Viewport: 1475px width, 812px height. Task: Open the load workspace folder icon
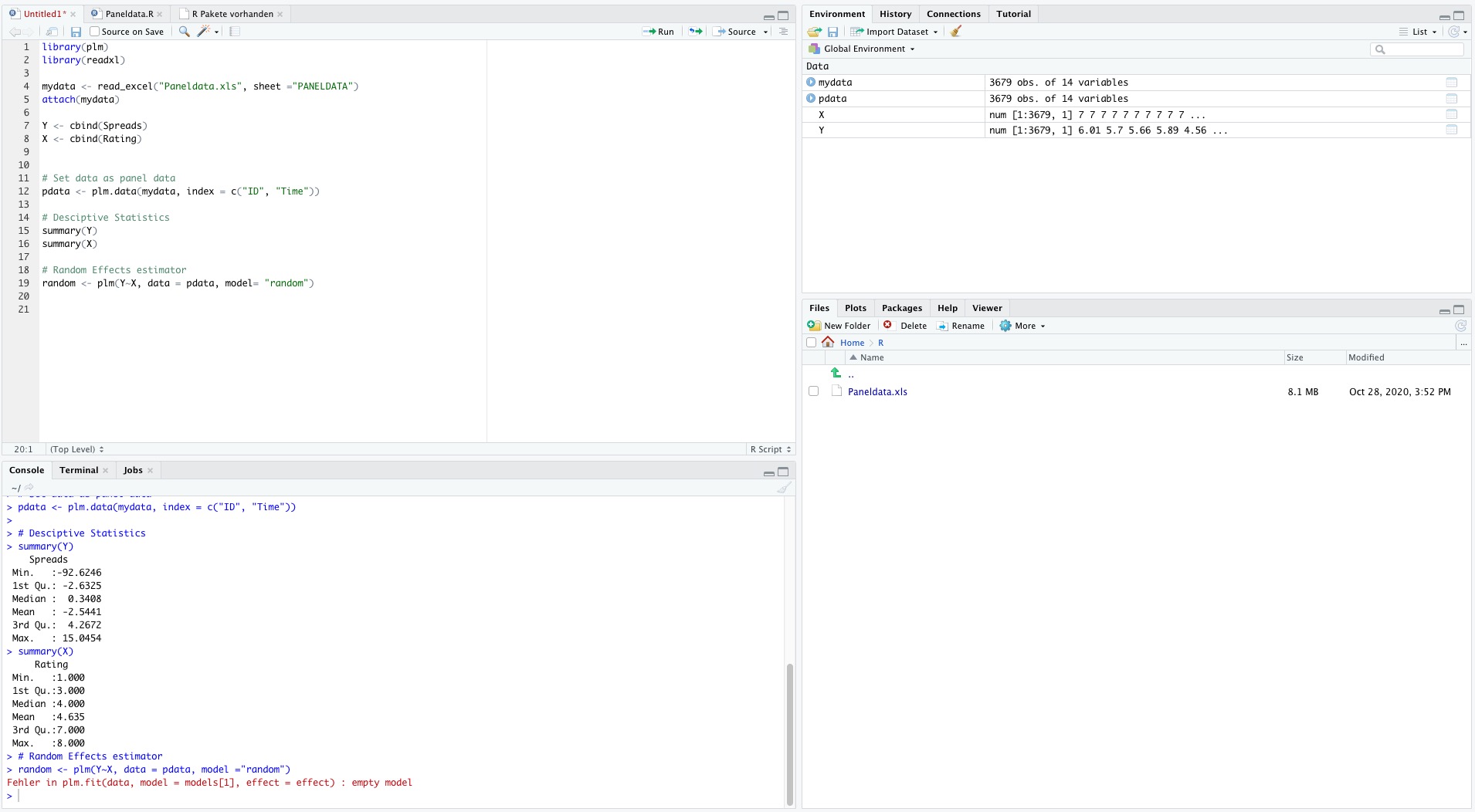point(814,32)
